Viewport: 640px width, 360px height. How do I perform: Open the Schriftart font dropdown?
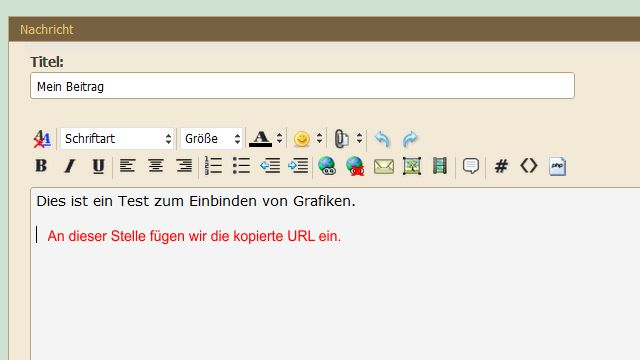117,139
